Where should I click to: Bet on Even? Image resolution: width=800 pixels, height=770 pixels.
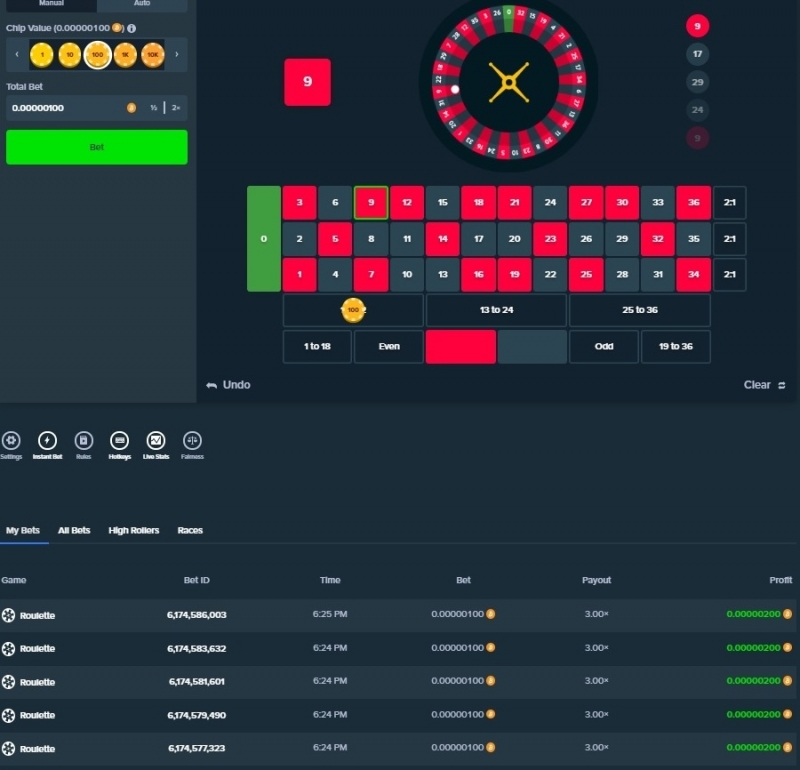coord(389,346)
